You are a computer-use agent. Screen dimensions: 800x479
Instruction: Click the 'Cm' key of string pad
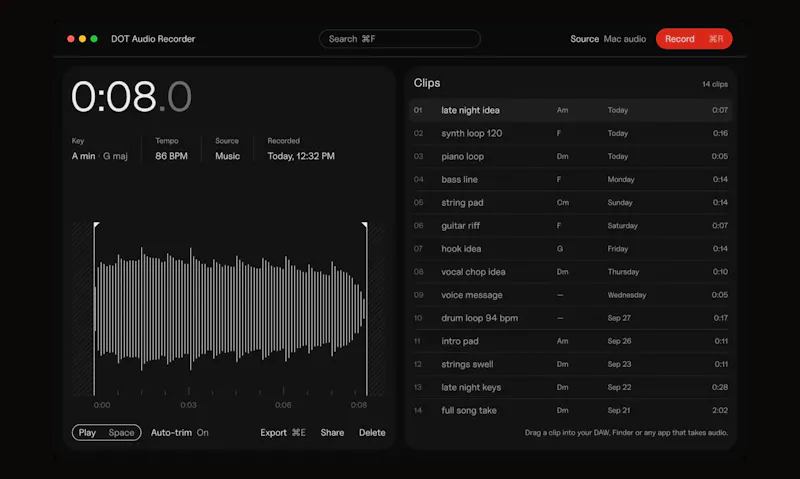click(x=563, y=203)
